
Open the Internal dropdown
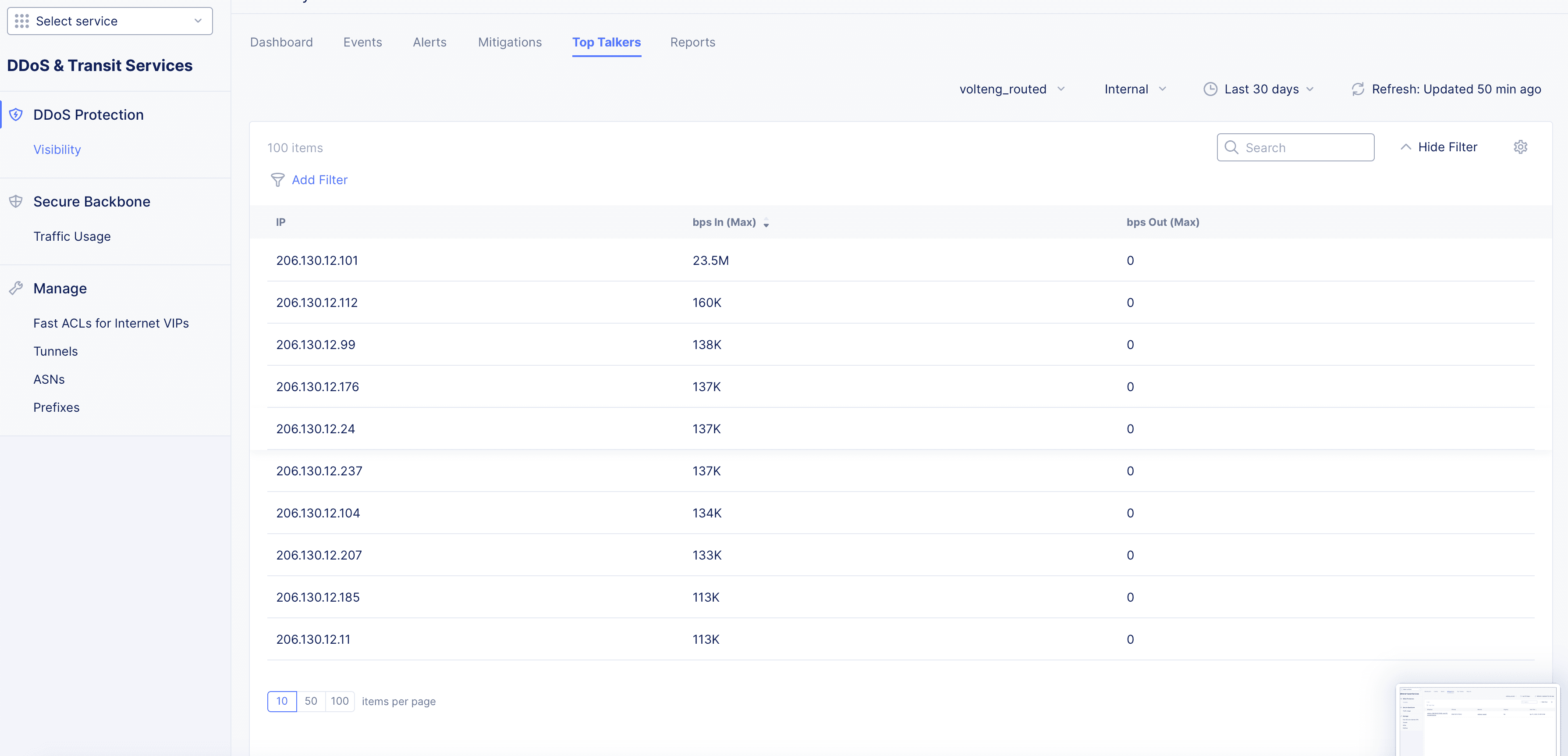coord(1135,89)
